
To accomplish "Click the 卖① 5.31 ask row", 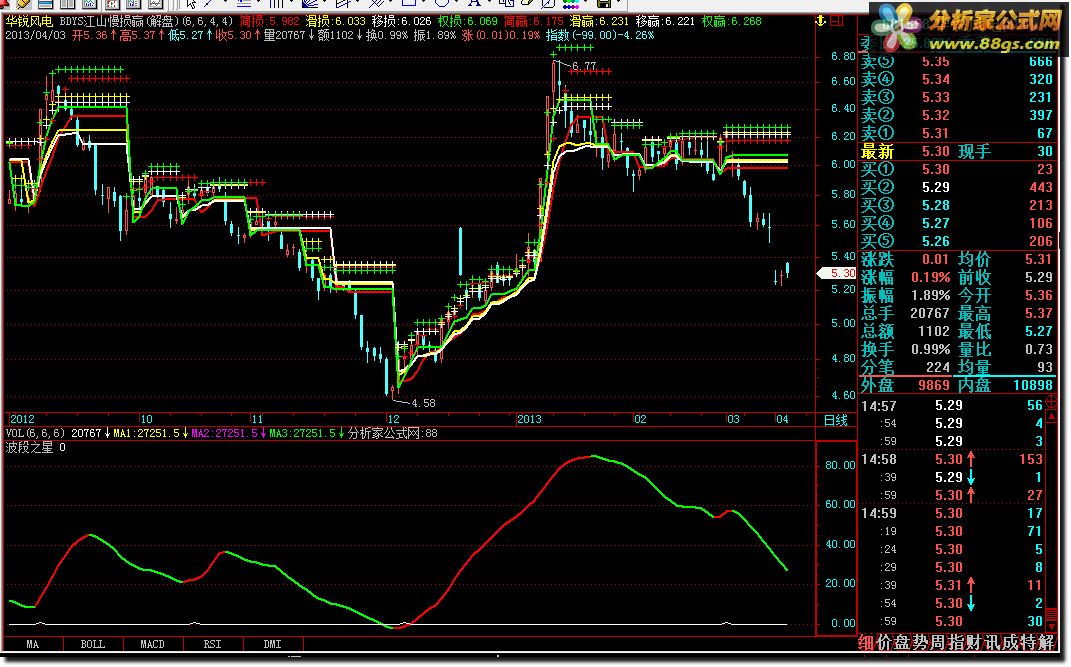I will coord(957,133).
